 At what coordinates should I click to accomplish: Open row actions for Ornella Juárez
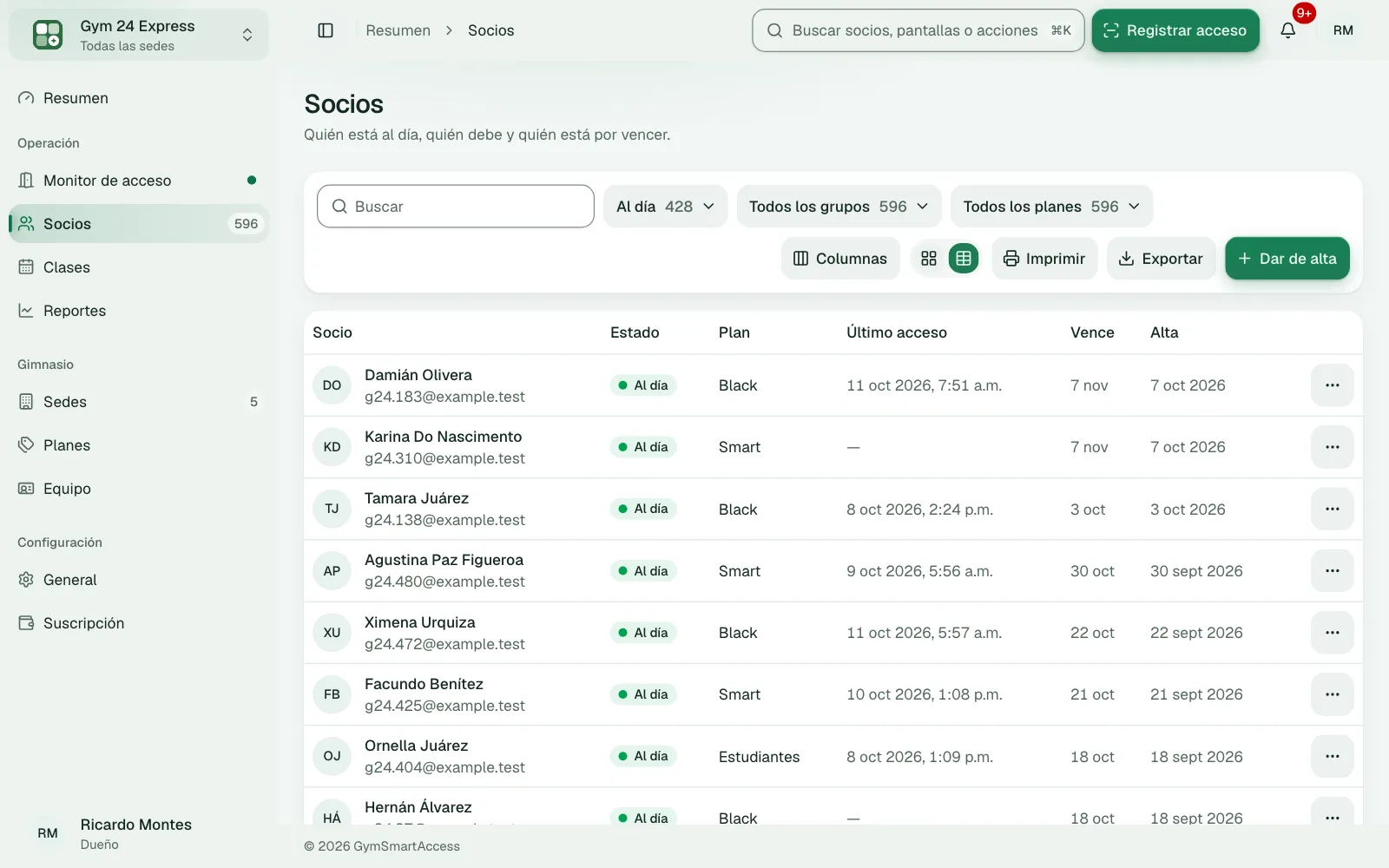click(x=1333, y=757)
